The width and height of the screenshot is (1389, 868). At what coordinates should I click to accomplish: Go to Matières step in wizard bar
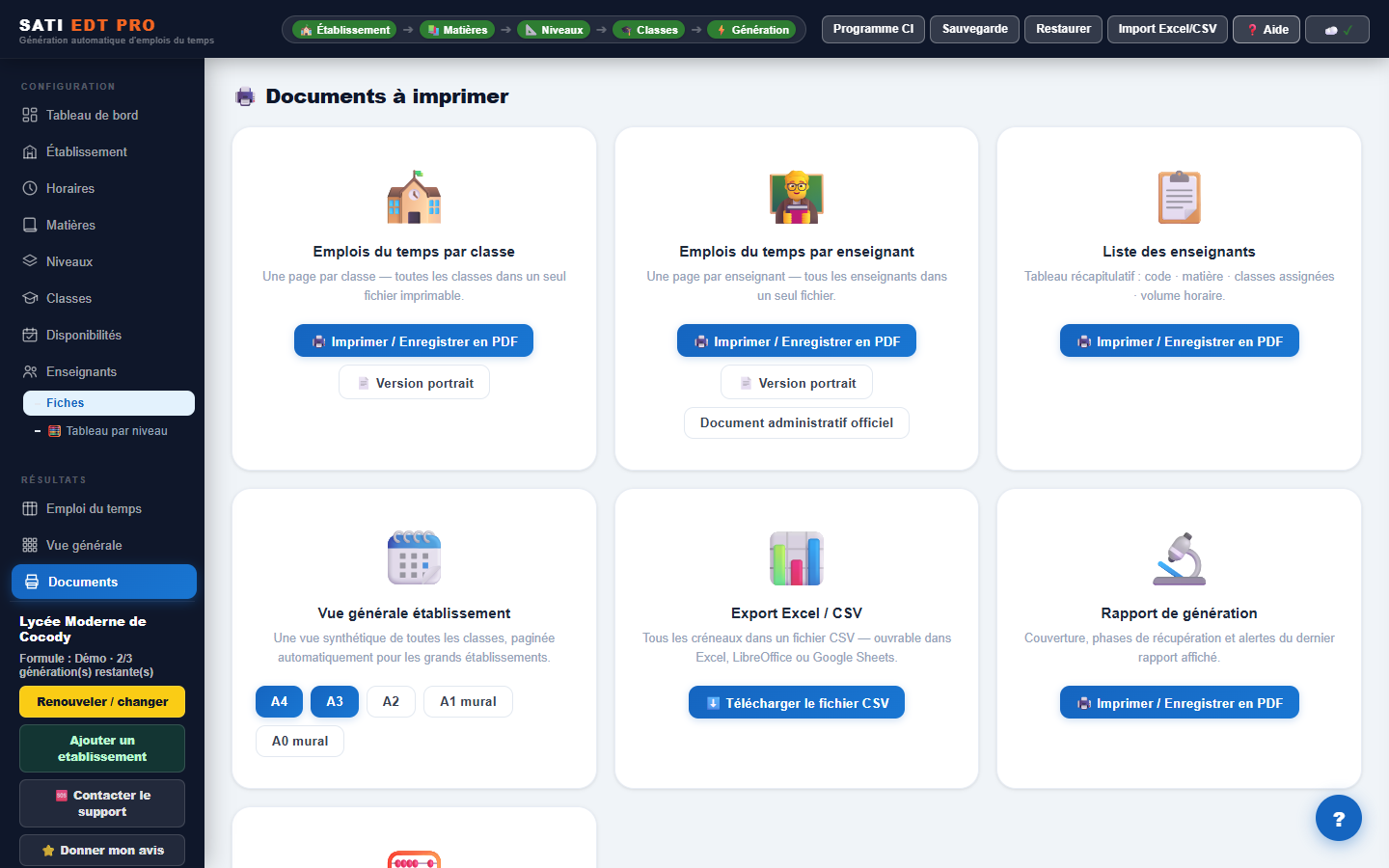click(x=456, y=30)
